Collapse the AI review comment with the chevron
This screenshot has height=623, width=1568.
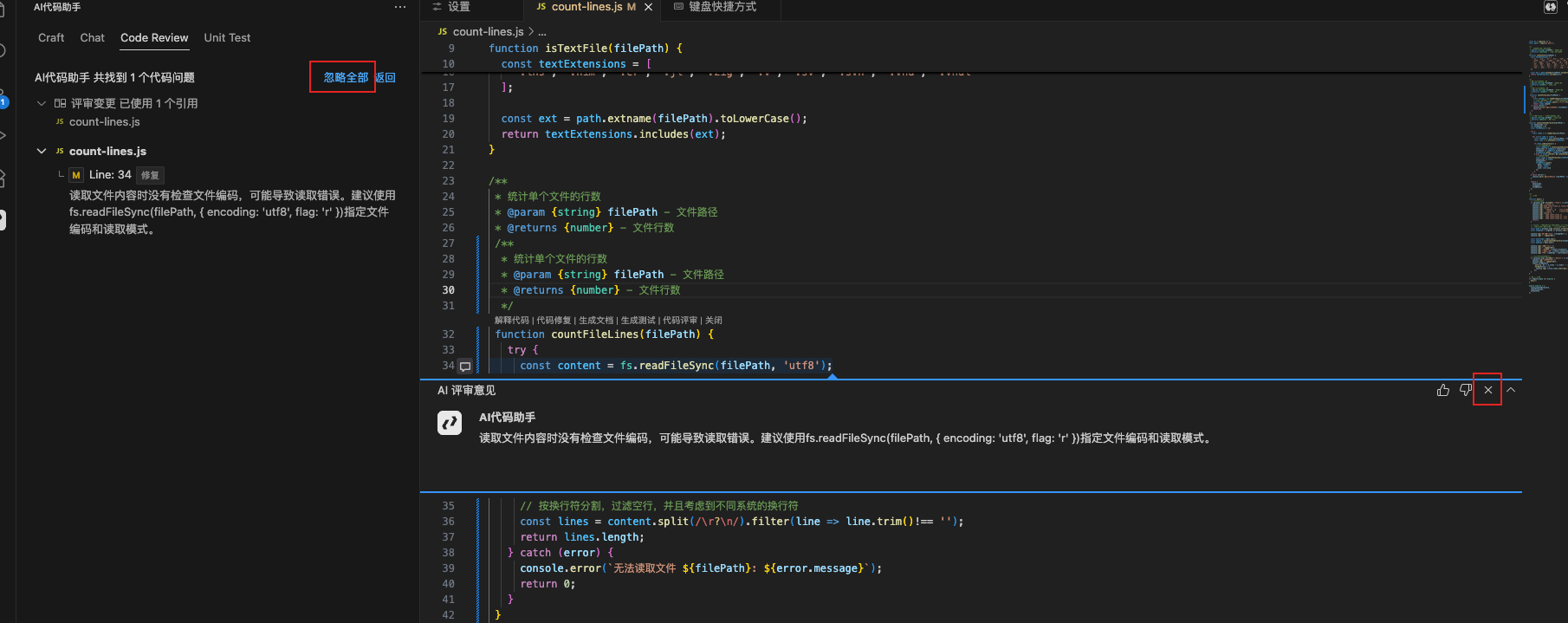[x=1510, y=390]
